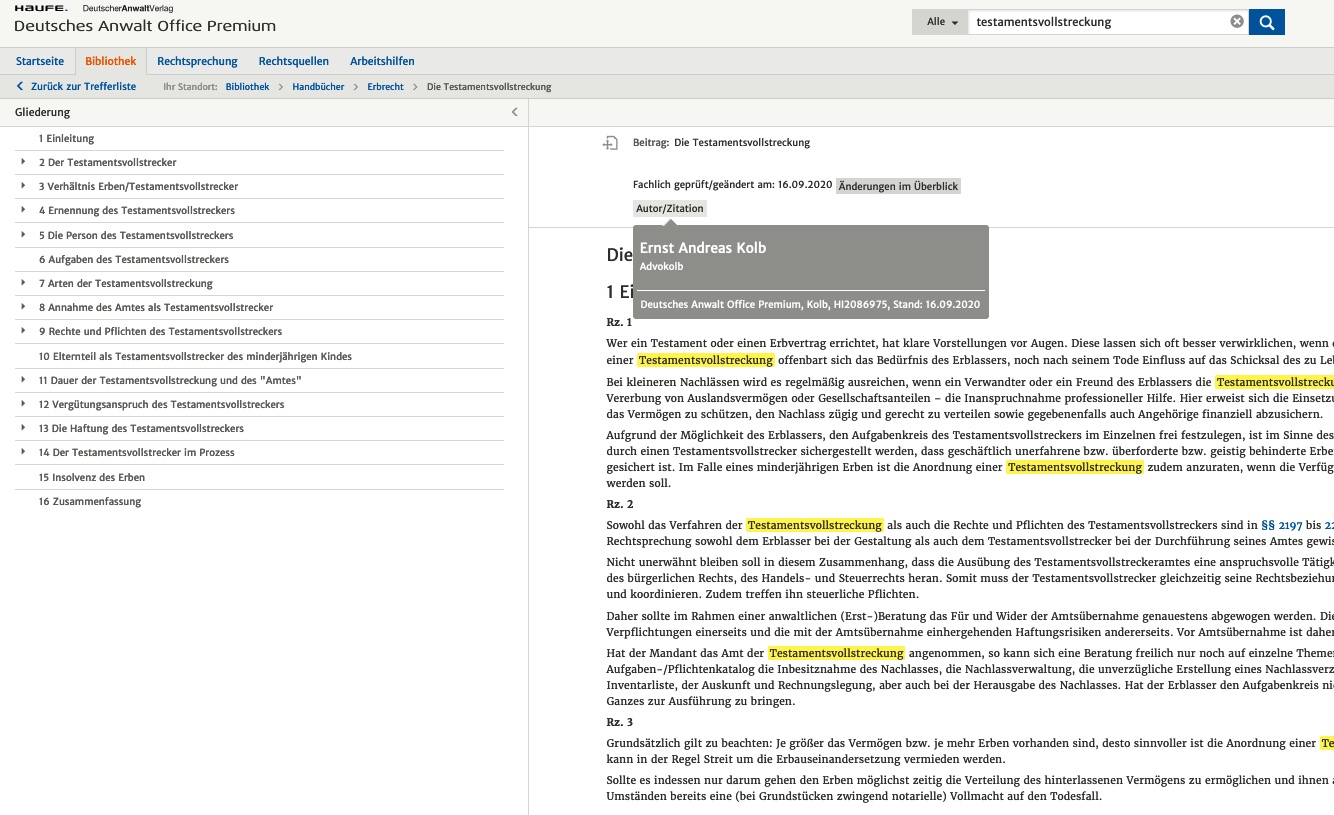
Task: Expand section 4 Ernennung des Testamentsvollstreckers
Action: (23, 211)
